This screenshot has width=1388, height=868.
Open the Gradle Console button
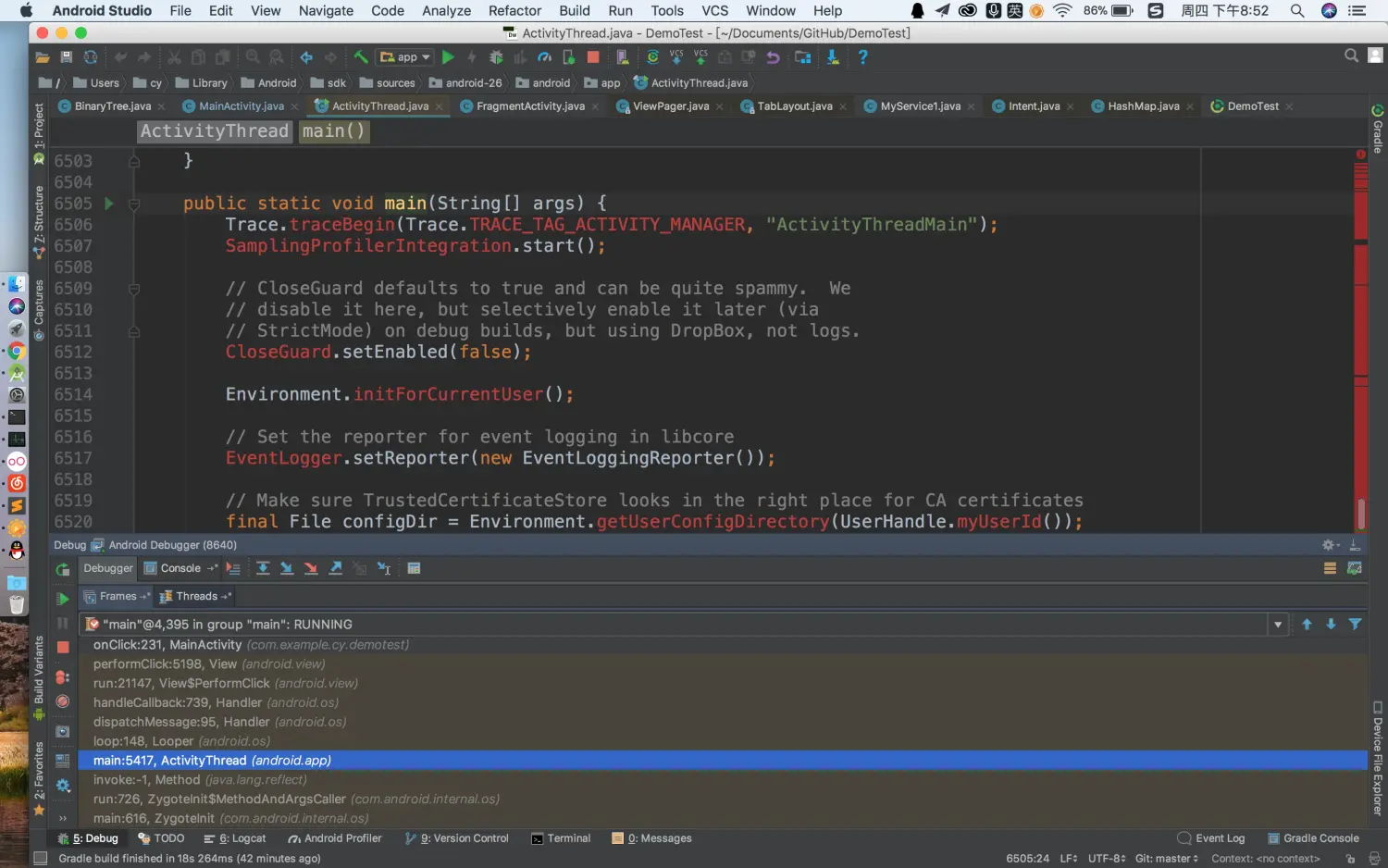(x=1313, y=838)
